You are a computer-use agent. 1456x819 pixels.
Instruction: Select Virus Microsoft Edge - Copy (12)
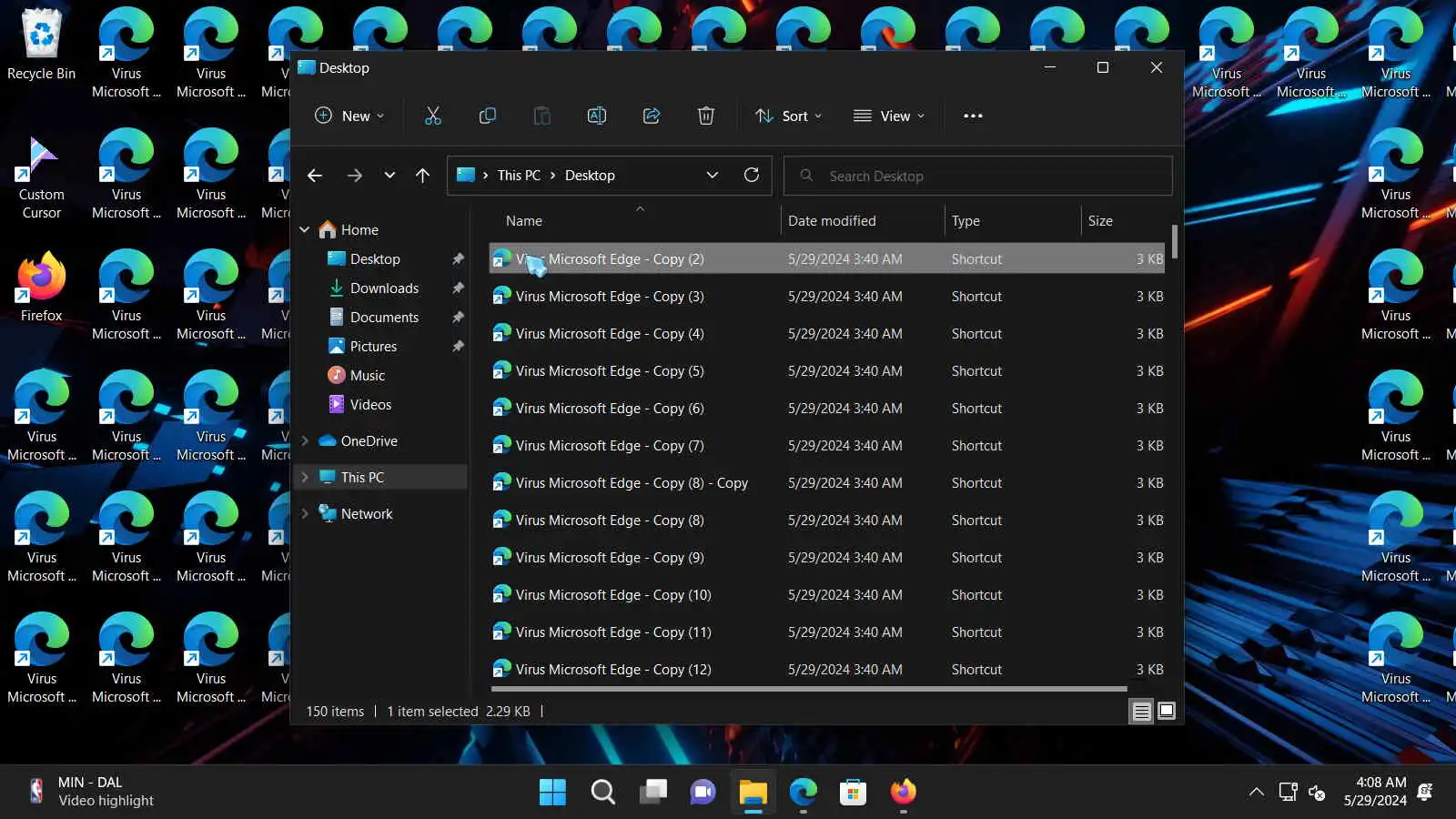tap(827, 670)
